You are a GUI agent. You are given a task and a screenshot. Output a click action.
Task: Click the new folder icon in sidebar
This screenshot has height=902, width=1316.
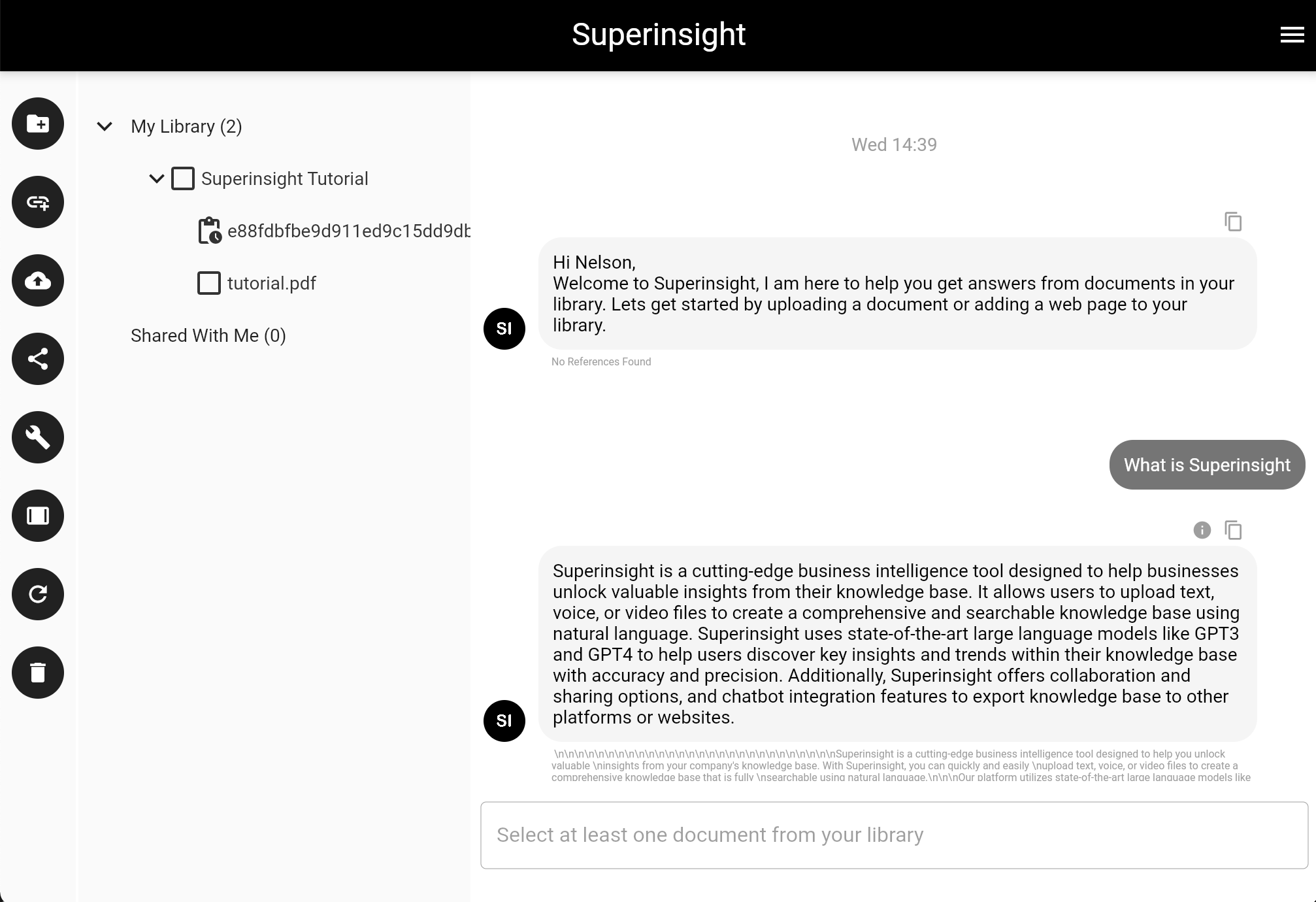(x=38, y=124)
